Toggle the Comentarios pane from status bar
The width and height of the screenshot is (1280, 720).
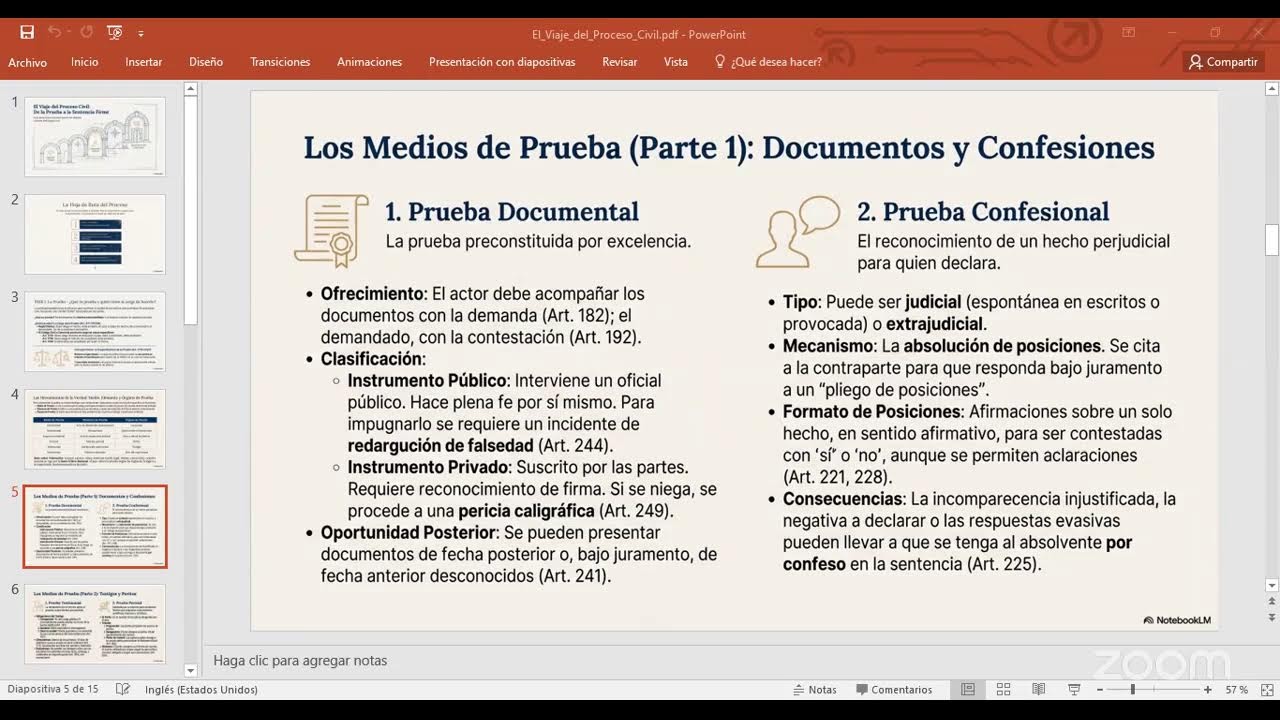[894, 690]
